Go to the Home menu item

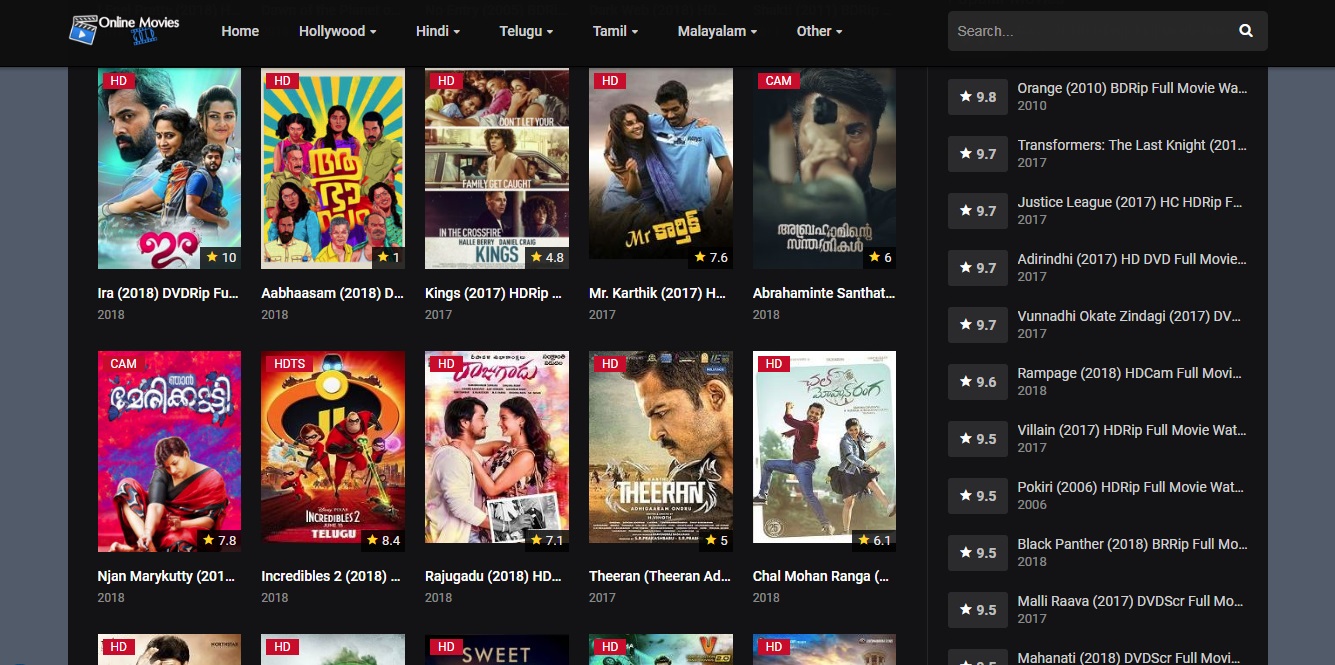pyautogui.click(x=240, y=31)
